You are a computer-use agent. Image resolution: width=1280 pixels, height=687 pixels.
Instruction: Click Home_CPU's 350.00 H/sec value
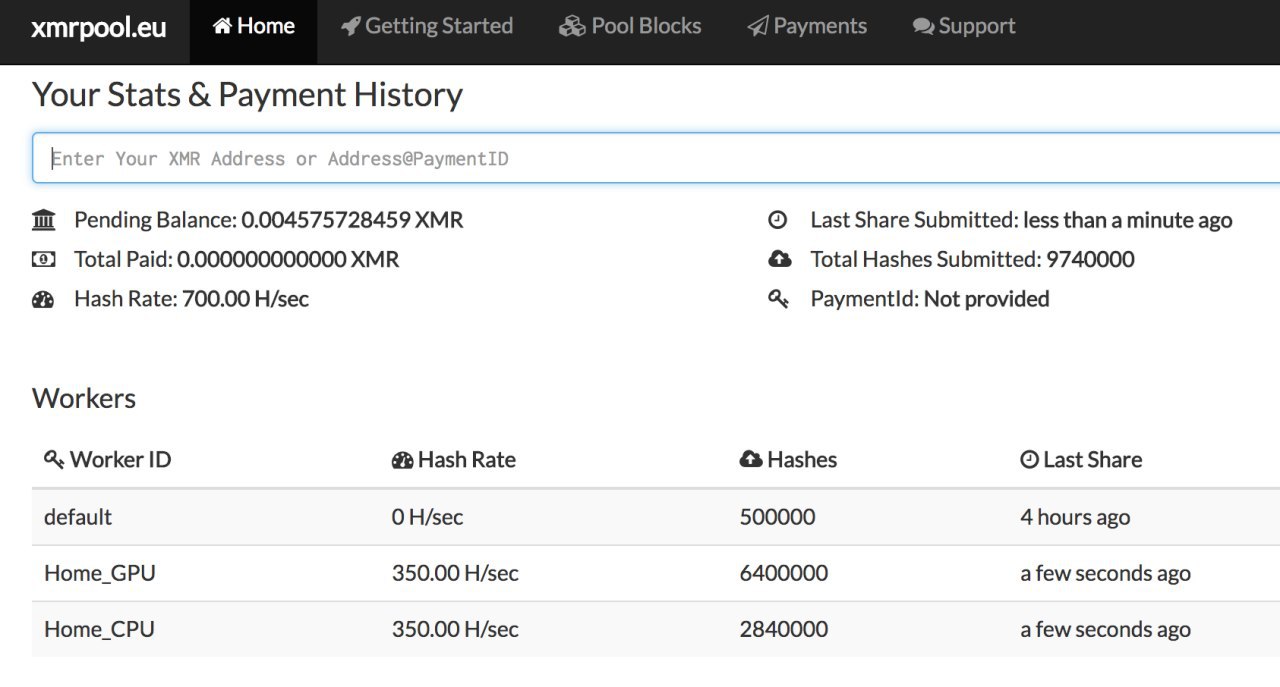tap(455, 629)
